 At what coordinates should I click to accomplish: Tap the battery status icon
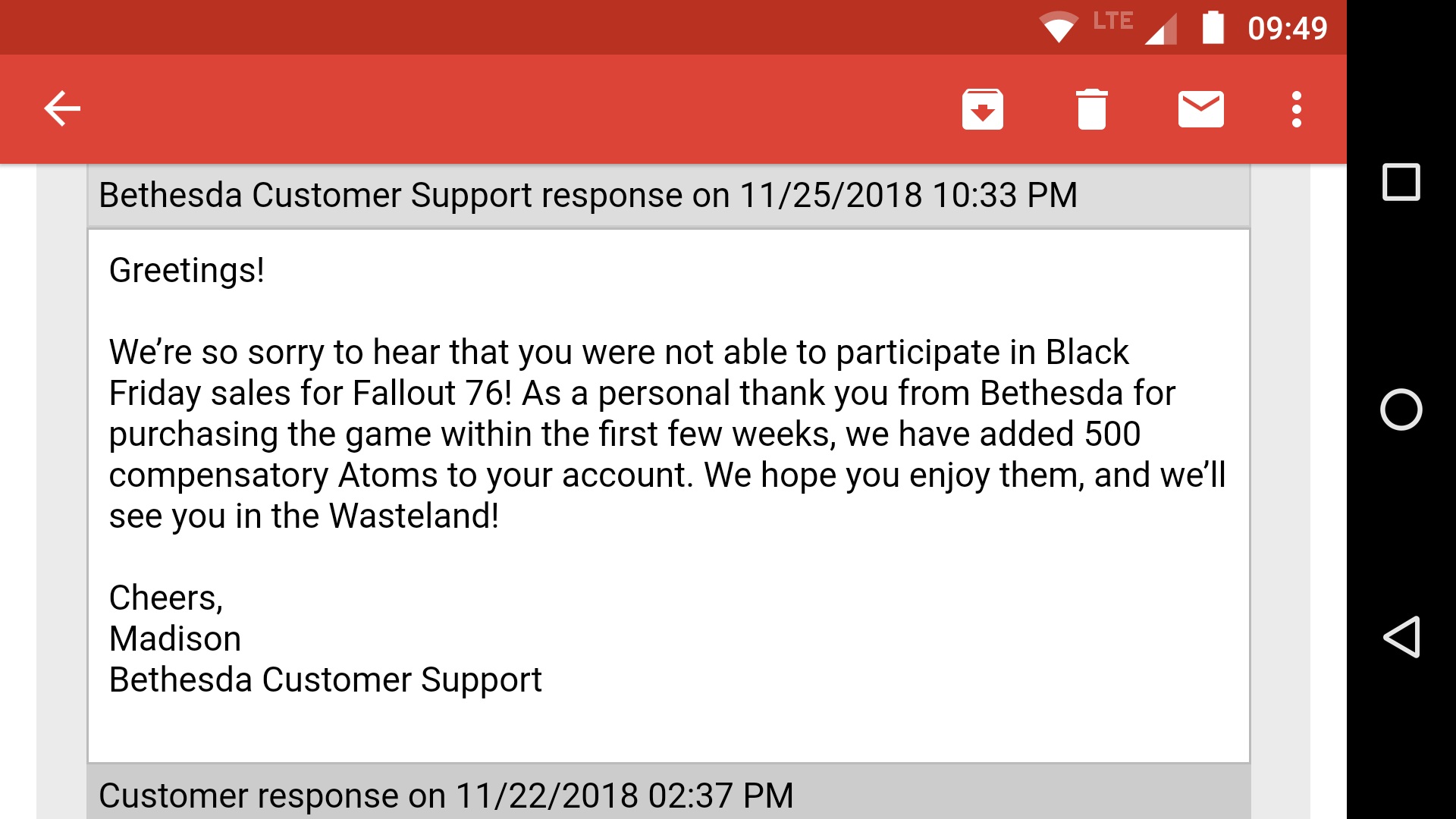[1213, 28]
